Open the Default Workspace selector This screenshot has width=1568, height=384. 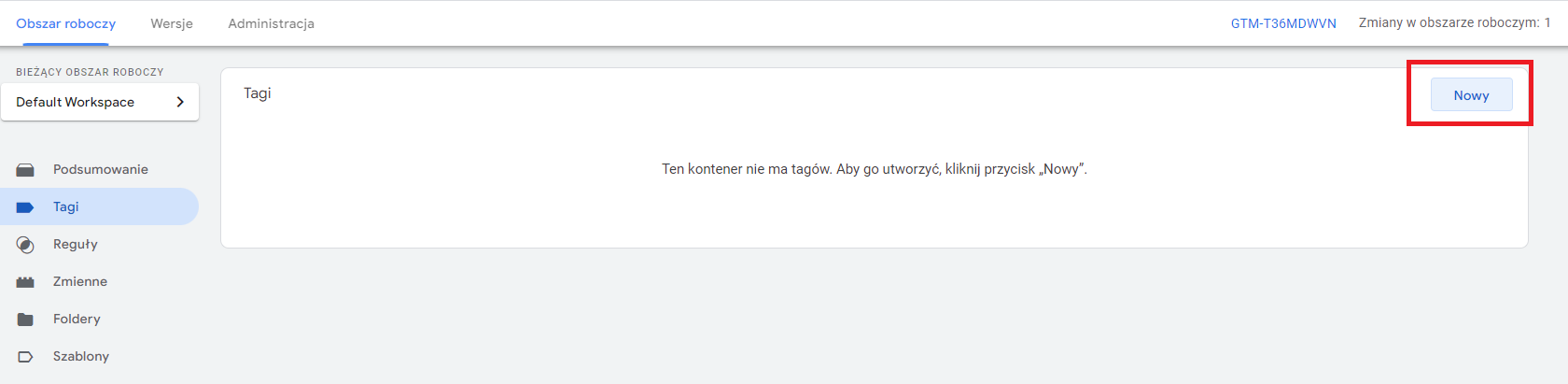[100, 102]
